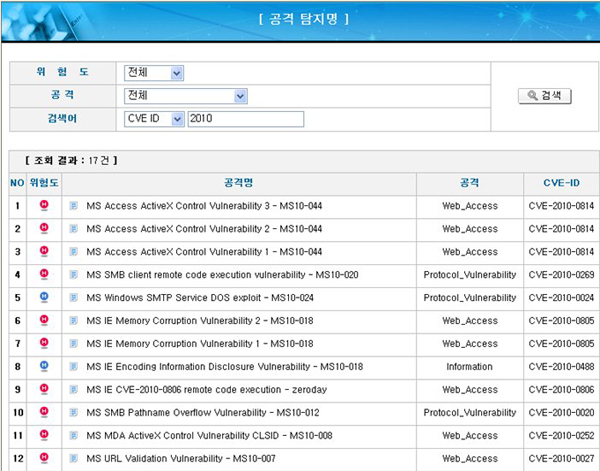Open document icon for IE CVE-2010-0806 zeroday
600x471 pixels.
(73, 390)
